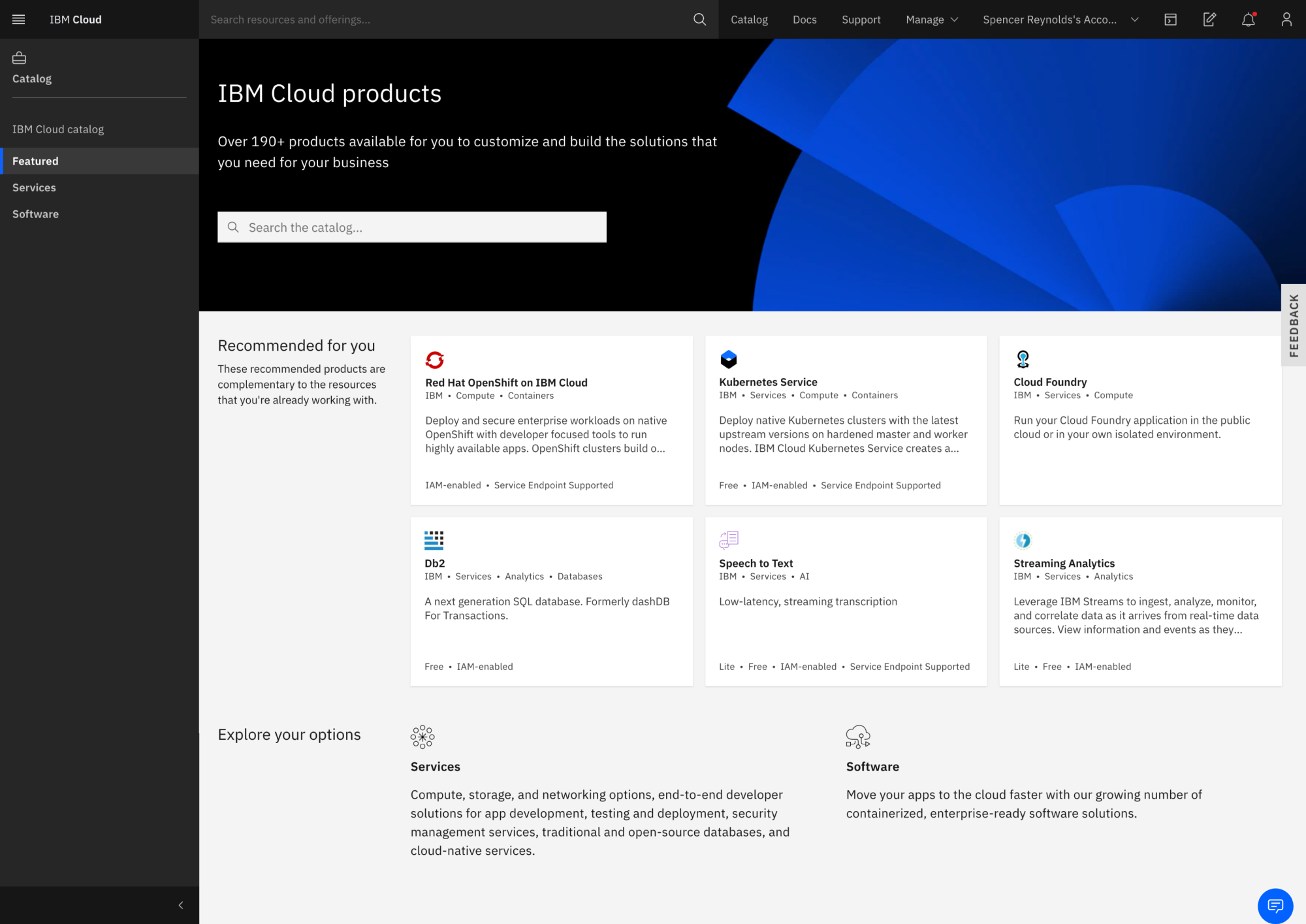Select Software in the sidebar
Screen dimensions: 1306x924
99,214
